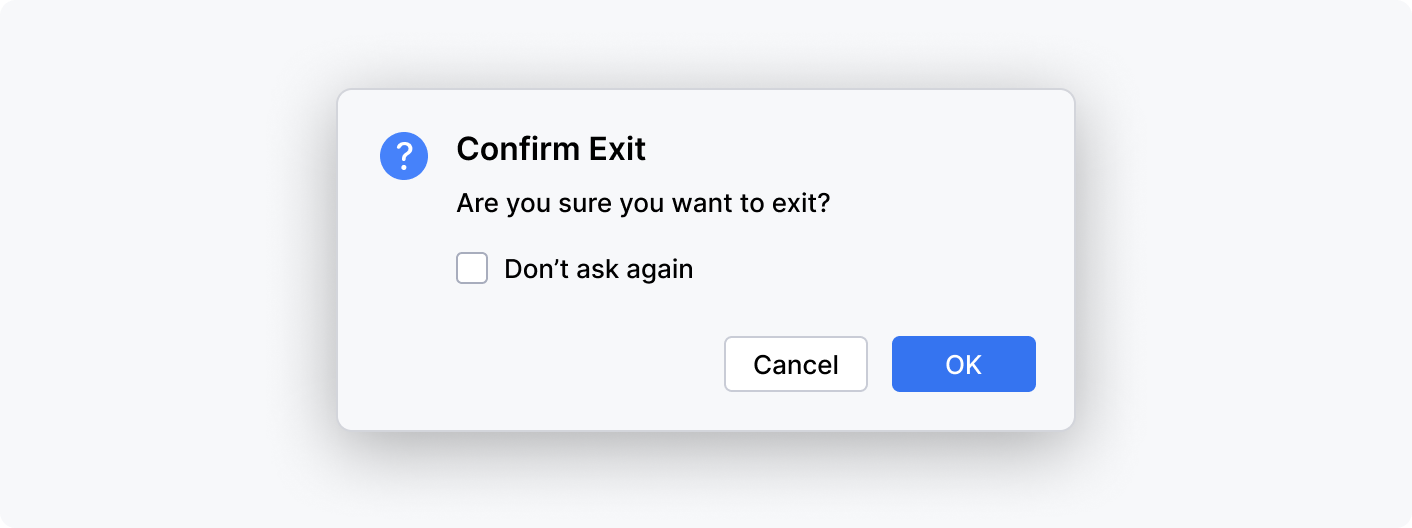Choose Cancel to stay in the app
Viewport: 1412px width, 528px height.
(x=795, y=364)
